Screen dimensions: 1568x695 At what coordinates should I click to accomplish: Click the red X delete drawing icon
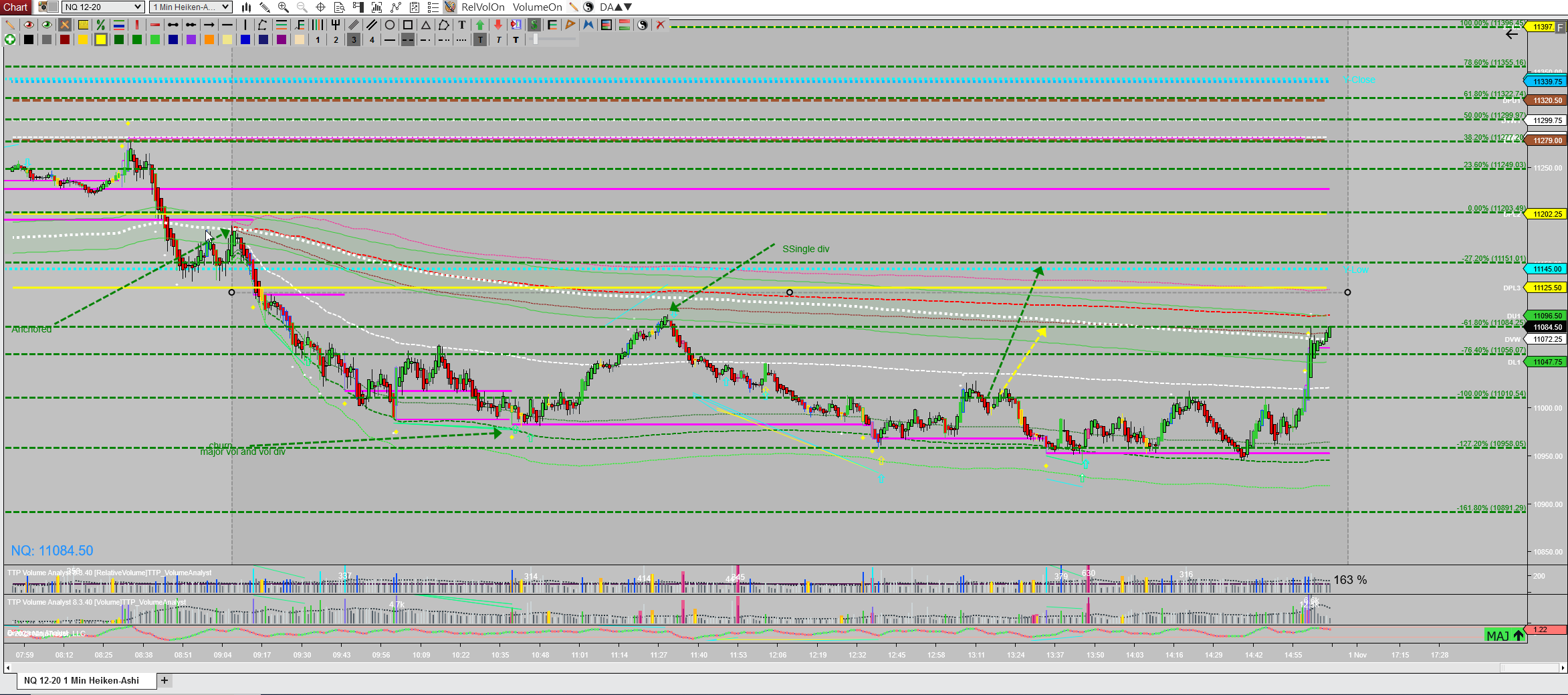point(661,25)
